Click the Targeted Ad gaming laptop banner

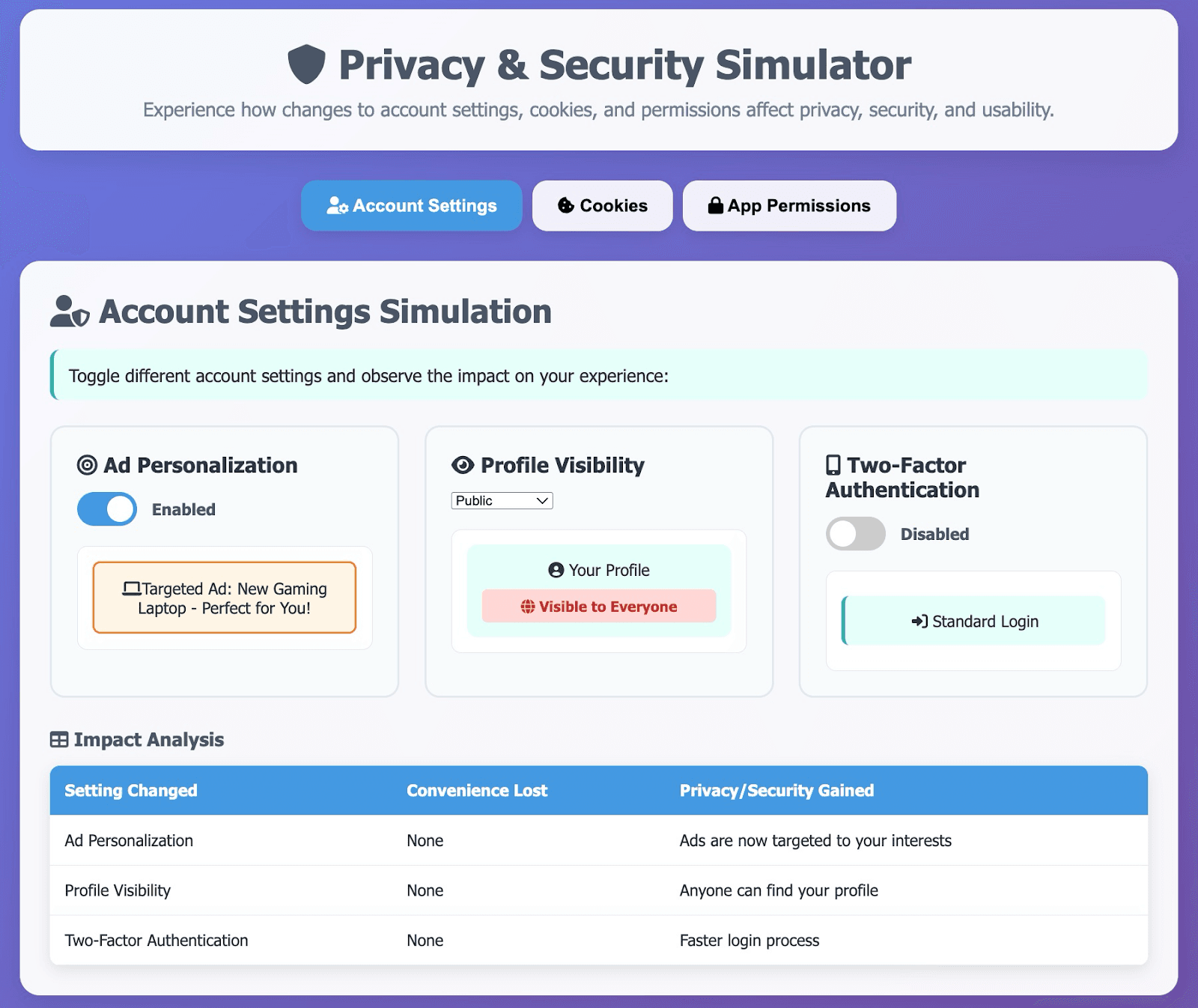click(225, 598)
